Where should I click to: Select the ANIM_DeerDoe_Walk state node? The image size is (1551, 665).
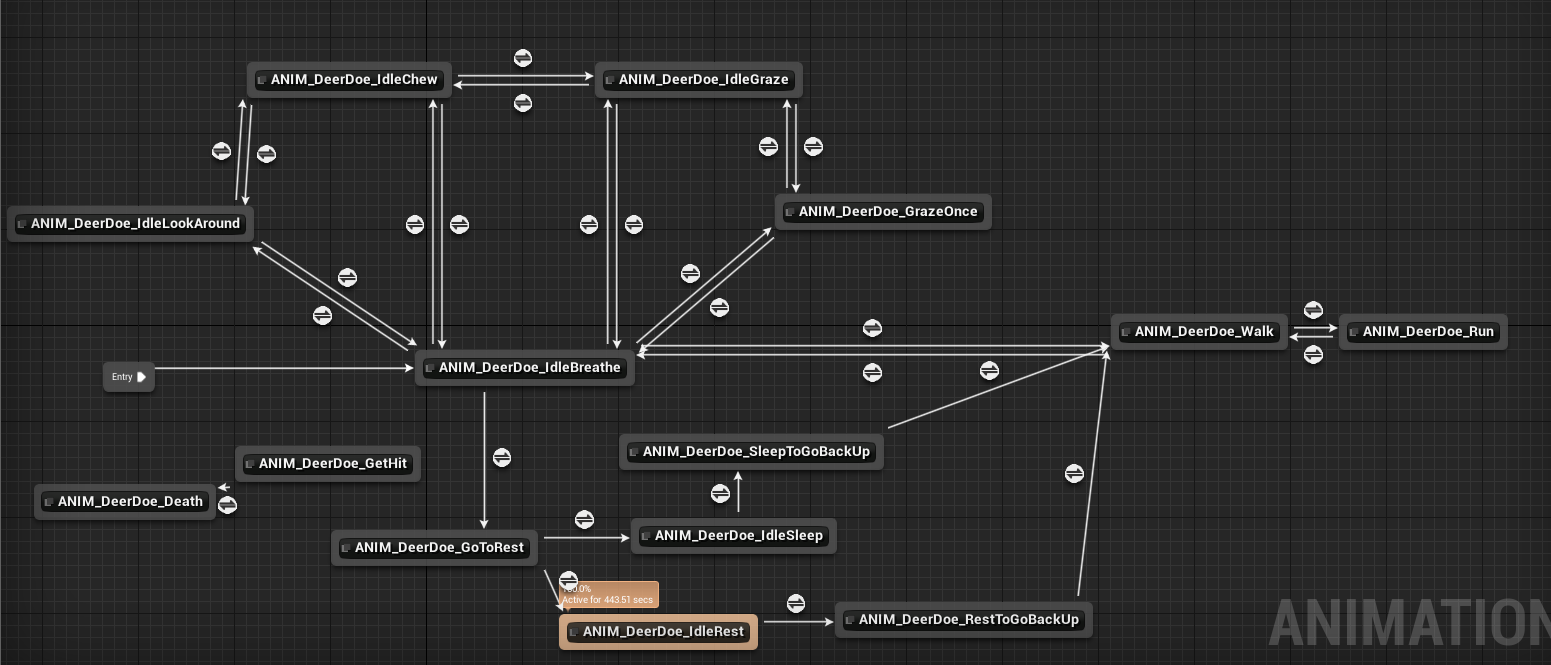coord(1201,332)
